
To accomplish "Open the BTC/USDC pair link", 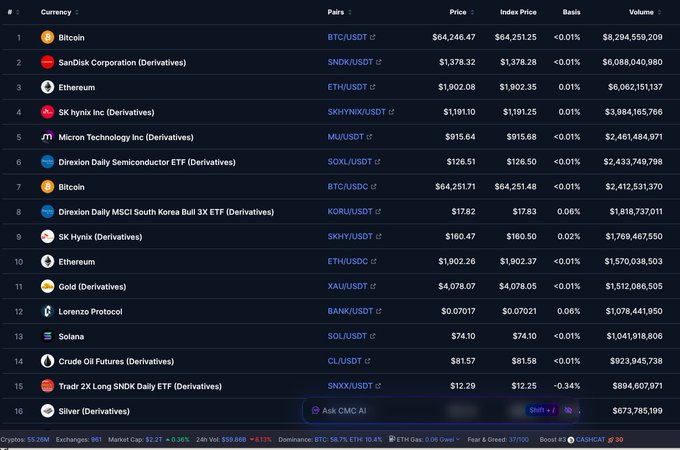I will click(348, 187).
